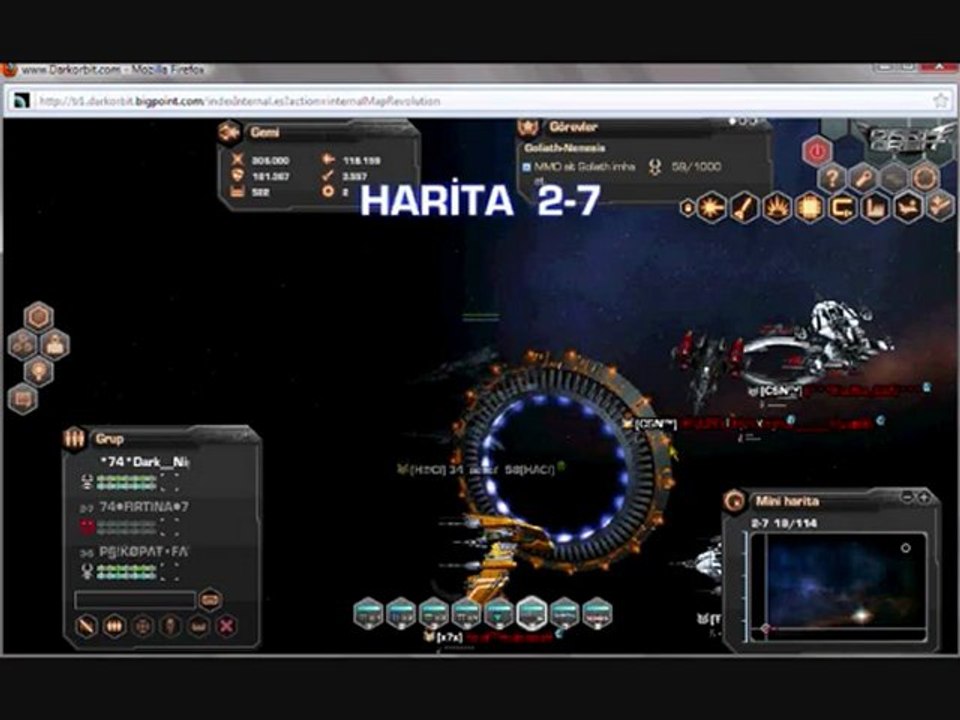
Task: Click the Grup panel name input field
Action: pos(135,600)
